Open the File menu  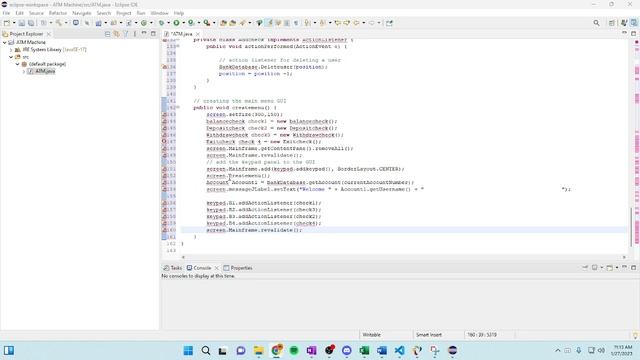click(x=6, y=13)
